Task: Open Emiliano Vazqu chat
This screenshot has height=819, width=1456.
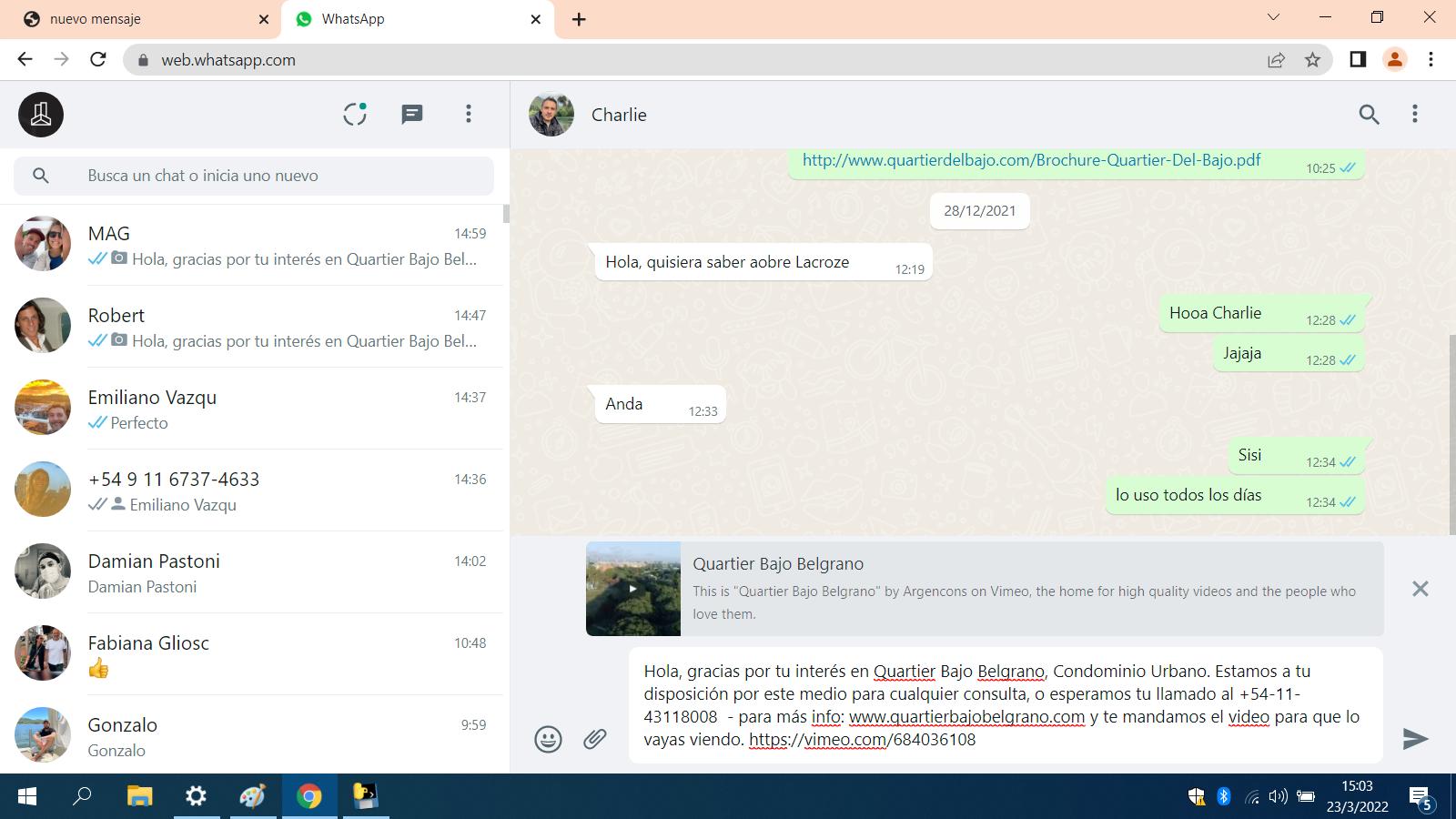Action: pos(251,409)
